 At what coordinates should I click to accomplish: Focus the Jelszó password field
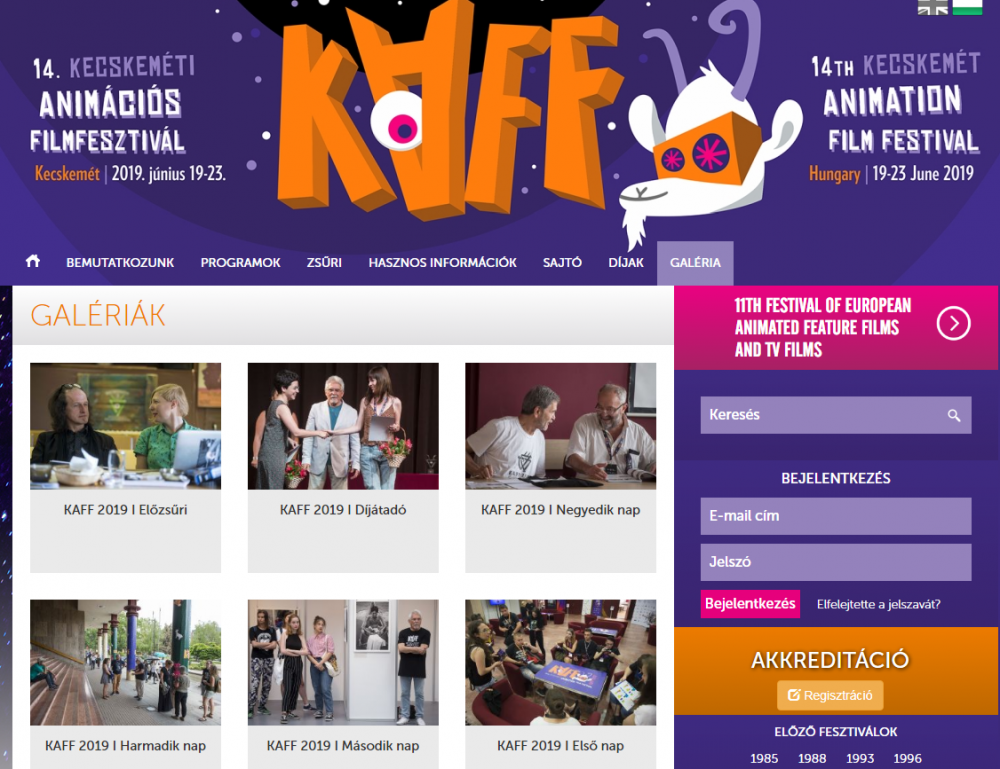[835, 562]
